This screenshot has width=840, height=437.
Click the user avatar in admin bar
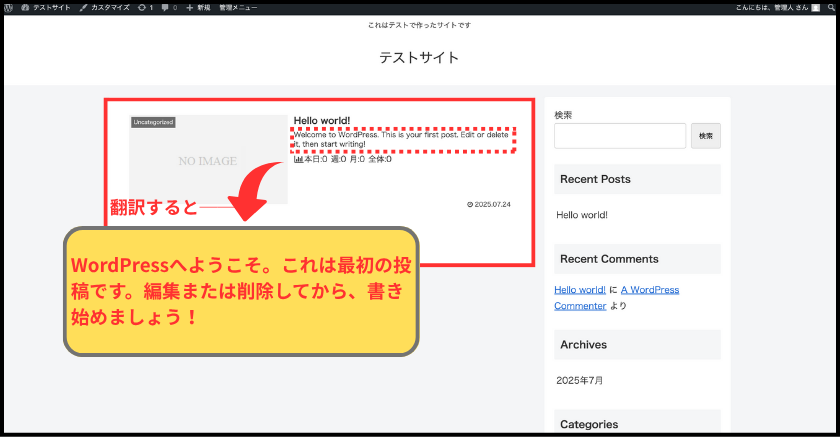[x=815, y=7]
